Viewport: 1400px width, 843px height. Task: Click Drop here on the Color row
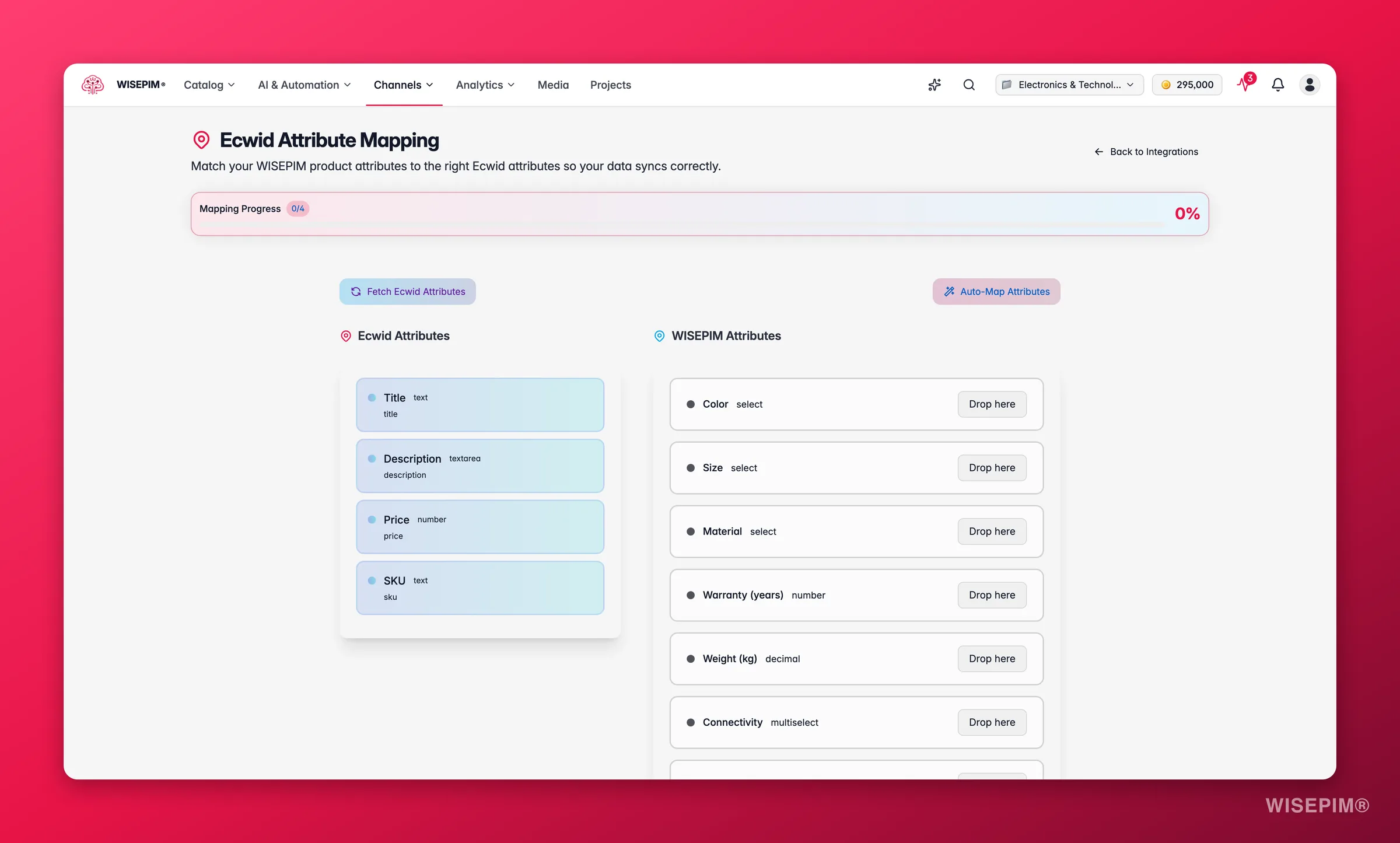coord(992,404)
